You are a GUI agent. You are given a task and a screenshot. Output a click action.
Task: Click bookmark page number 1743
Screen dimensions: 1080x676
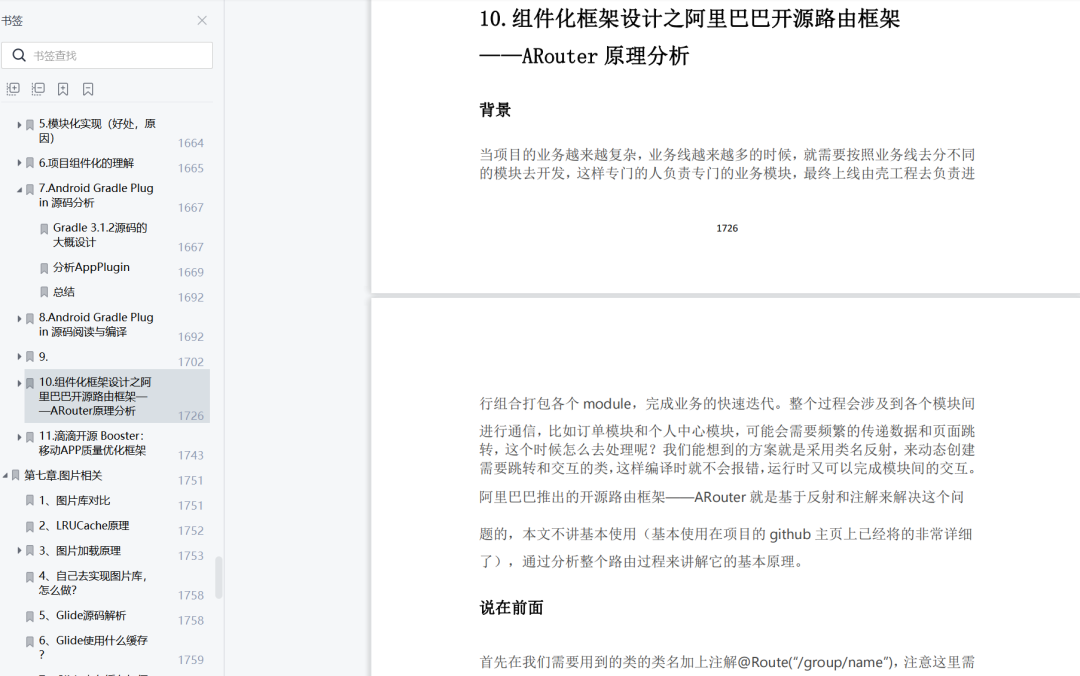pyautogui.click(x=191, y=455)
